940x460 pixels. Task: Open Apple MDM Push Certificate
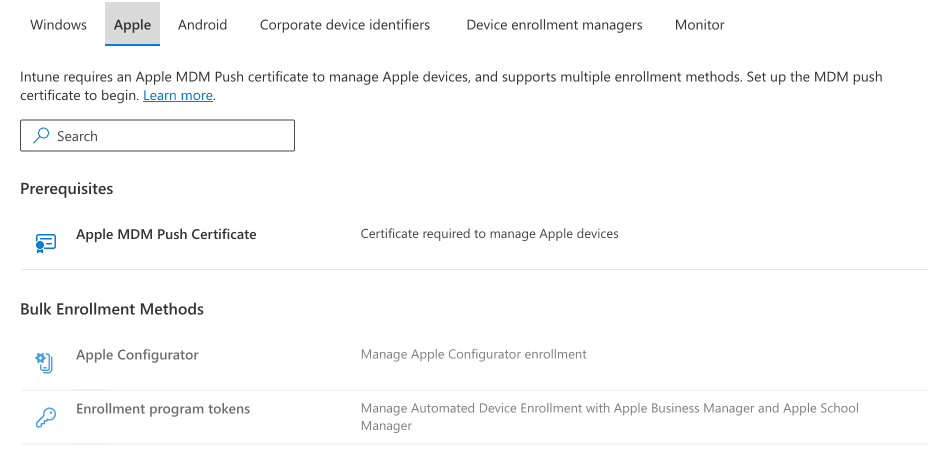(166, 234)
